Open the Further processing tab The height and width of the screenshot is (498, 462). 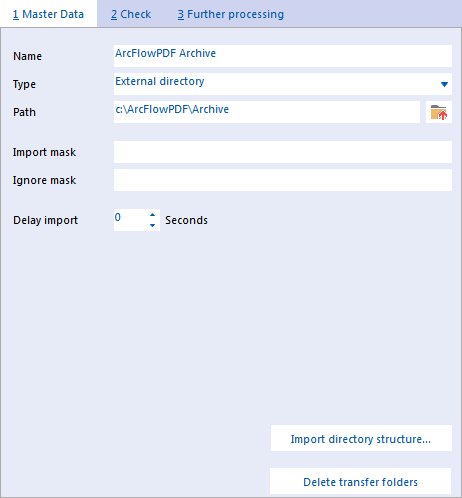tap(231, 14)
